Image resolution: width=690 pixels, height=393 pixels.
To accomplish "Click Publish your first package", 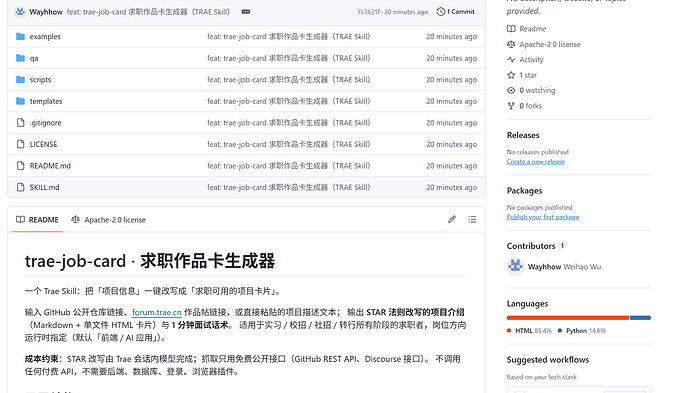I will (x=543, y=217).
